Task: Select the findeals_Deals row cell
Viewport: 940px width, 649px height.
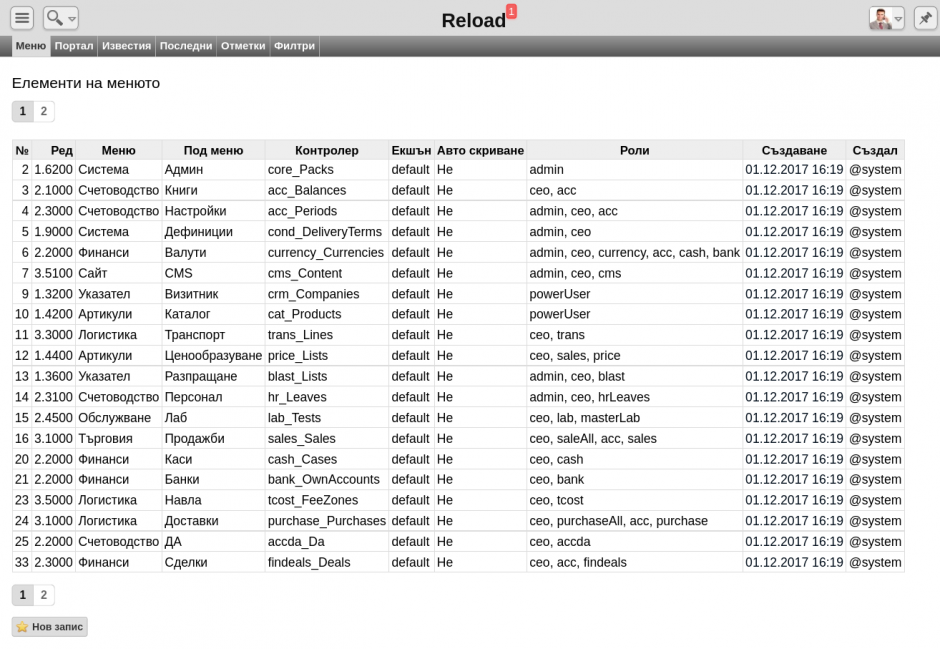Action: 309,562
